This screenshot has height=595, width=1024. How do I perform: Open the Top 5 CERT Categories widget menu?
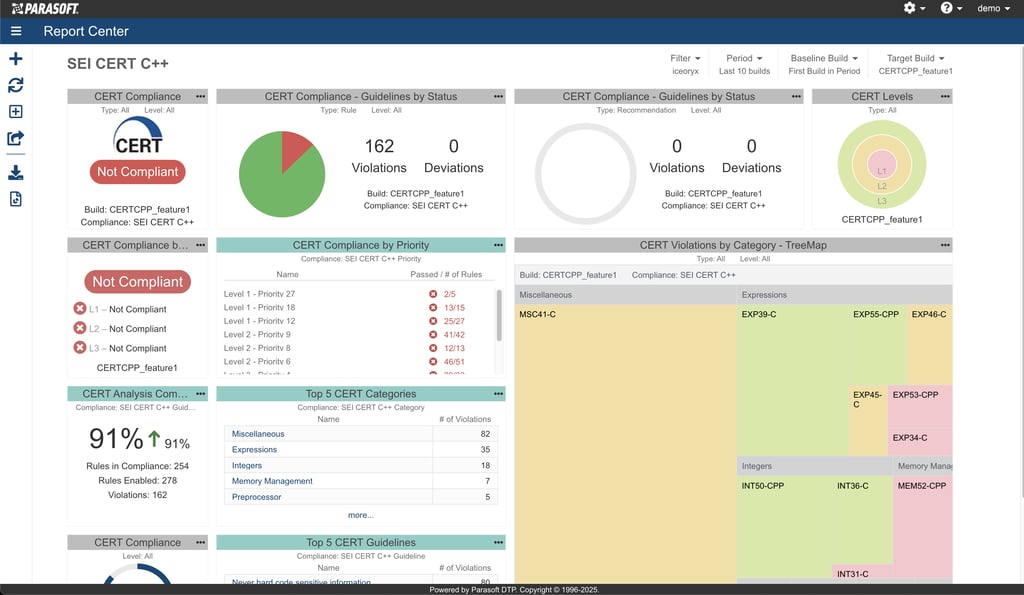coord(498,394)
